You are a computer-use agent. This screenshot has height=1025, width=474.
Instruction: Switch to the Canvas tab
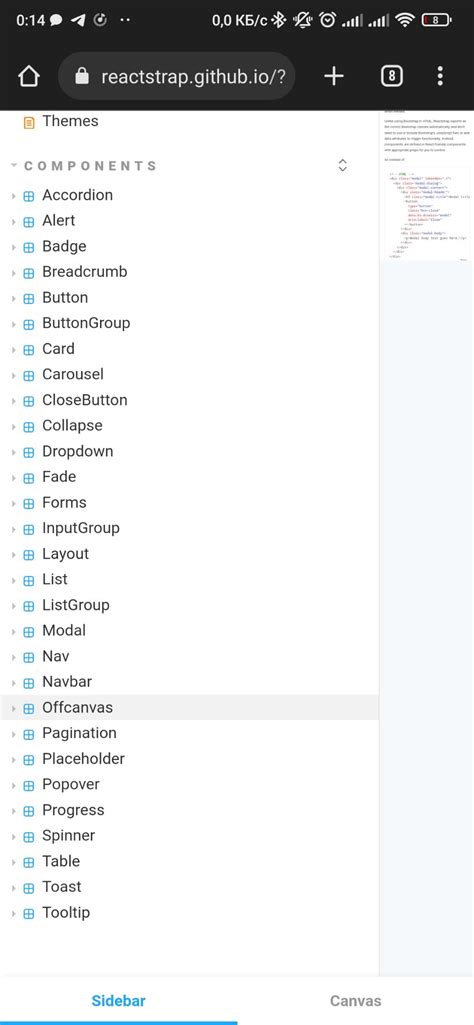pyautogui.click(x=355, y=1001)
